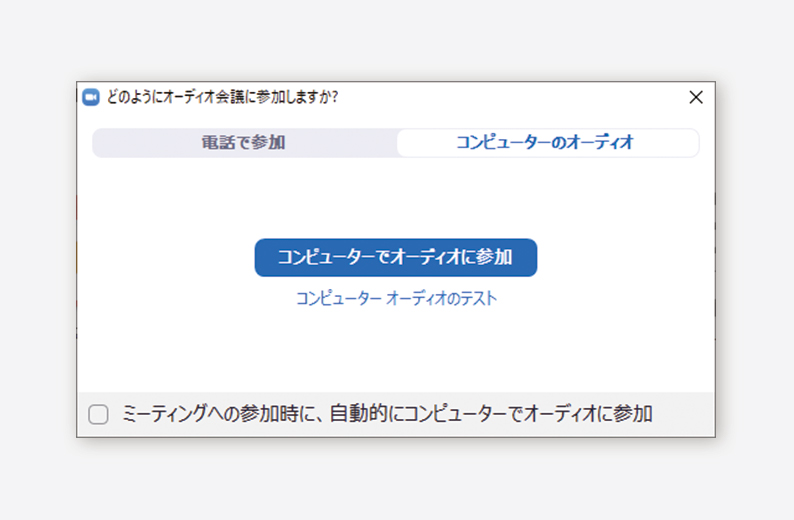Close the audio conference dialog with X
The height and width of the screenshot is (520, 794).
(x=696, y=97)
